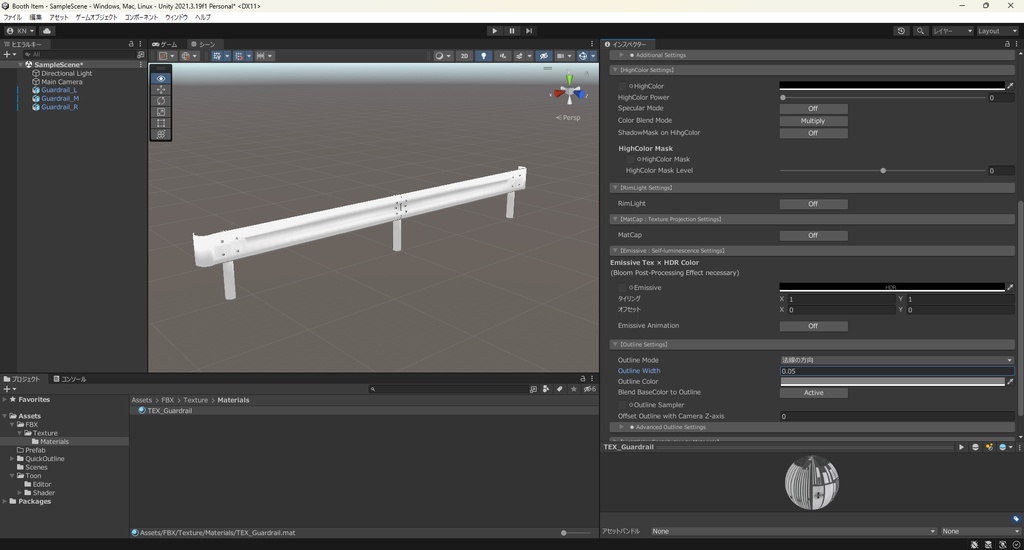Open the global search magnifier icon
Screen dimensions: 1024x550
point(920,31)
